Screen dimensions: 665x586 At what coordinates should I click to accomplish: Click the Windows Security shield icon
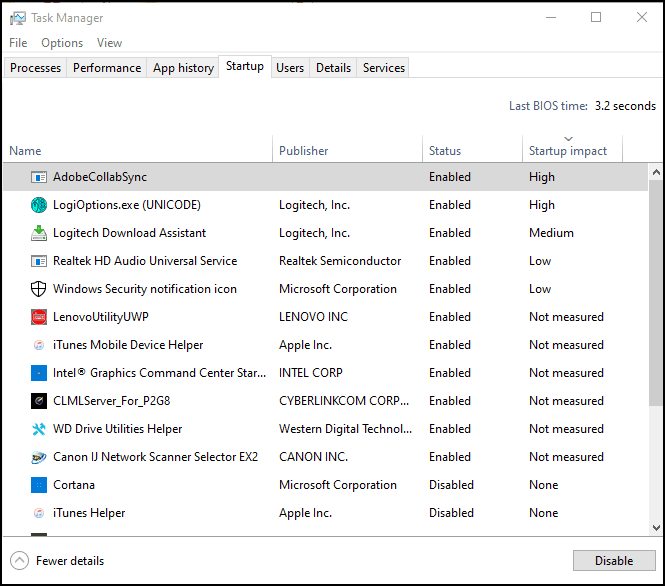[x=39, y=289]
